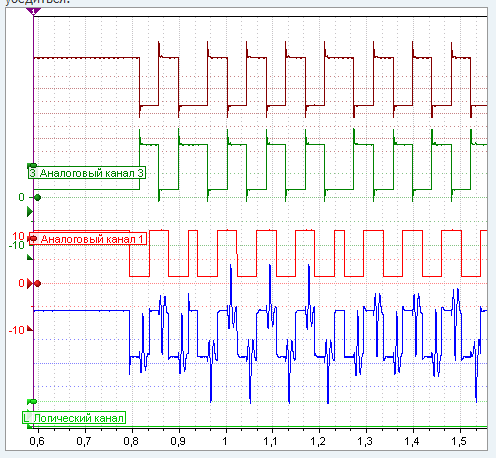Click the 'Аналоговый канал 1' channel label
Viewport: 496px width, 458px height.
(x=88, y=239)
